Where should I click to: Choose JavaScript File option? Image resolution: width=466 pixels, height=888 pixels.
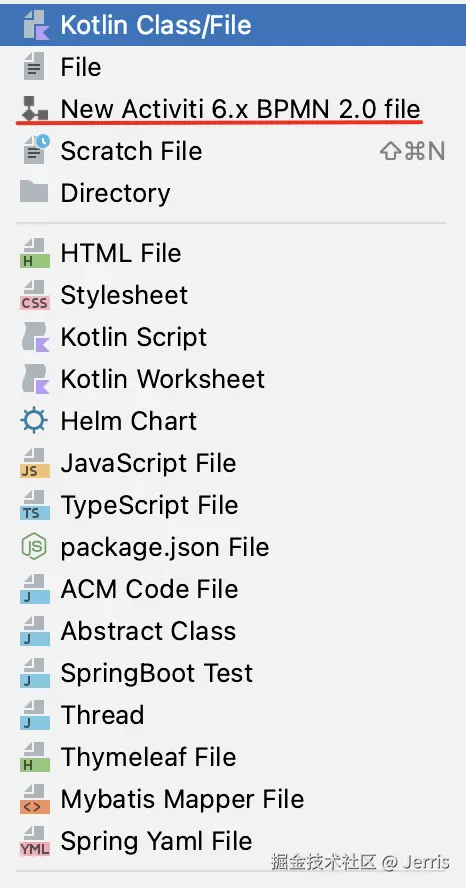(233, 463)
